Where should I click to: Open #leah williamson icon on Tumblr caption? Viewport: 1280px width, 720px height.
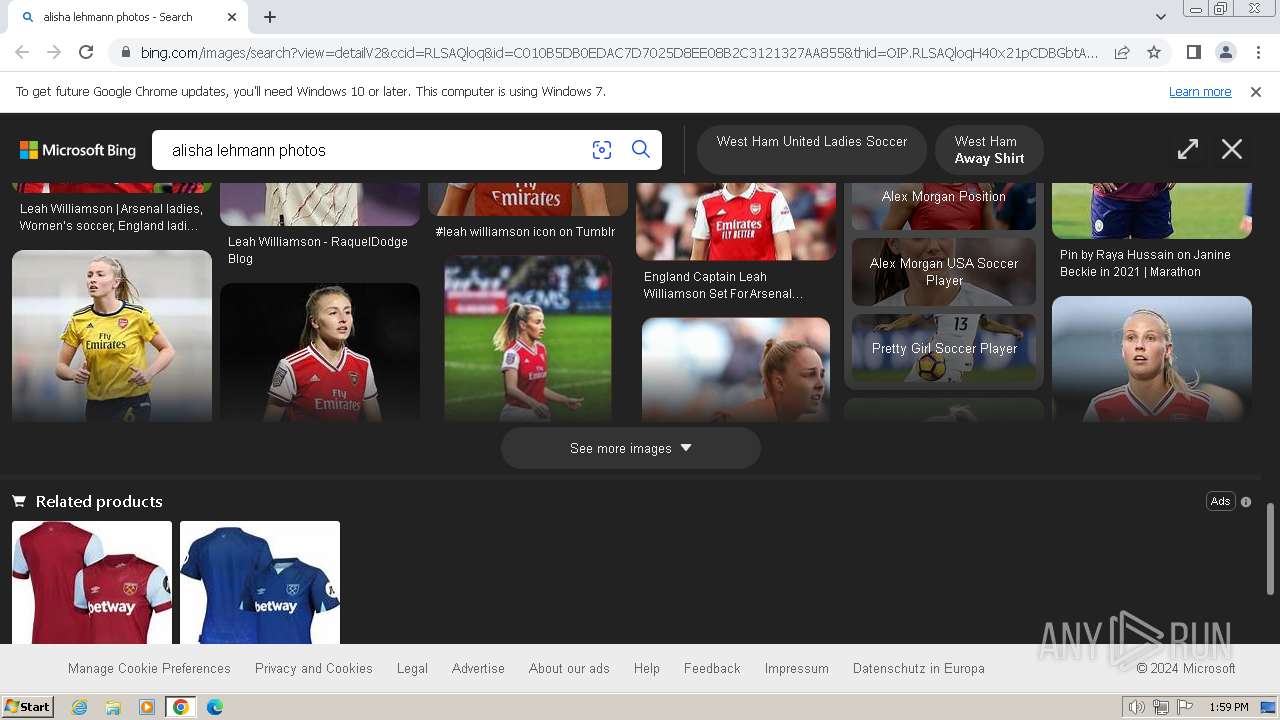click(525, 232)
